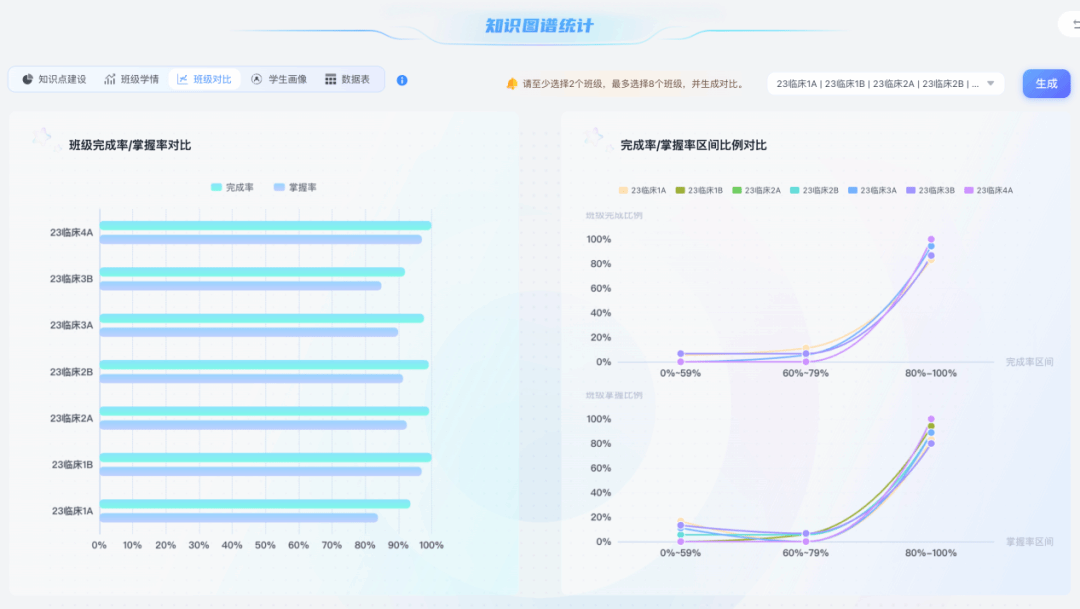The height and width of the screenshot is (609, 1080).
Task: Click the switch icon at top right
Action: pos(1071,25)
